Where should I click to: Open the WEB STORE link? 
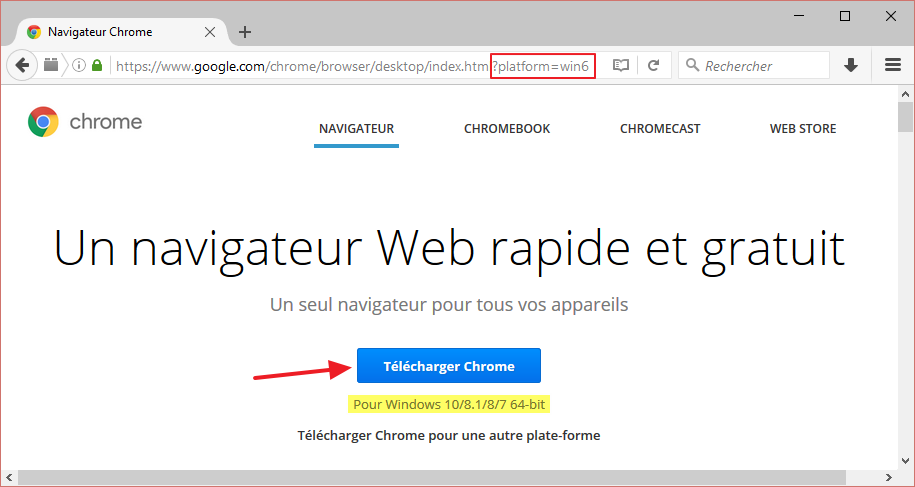click(x=803, y=129)
